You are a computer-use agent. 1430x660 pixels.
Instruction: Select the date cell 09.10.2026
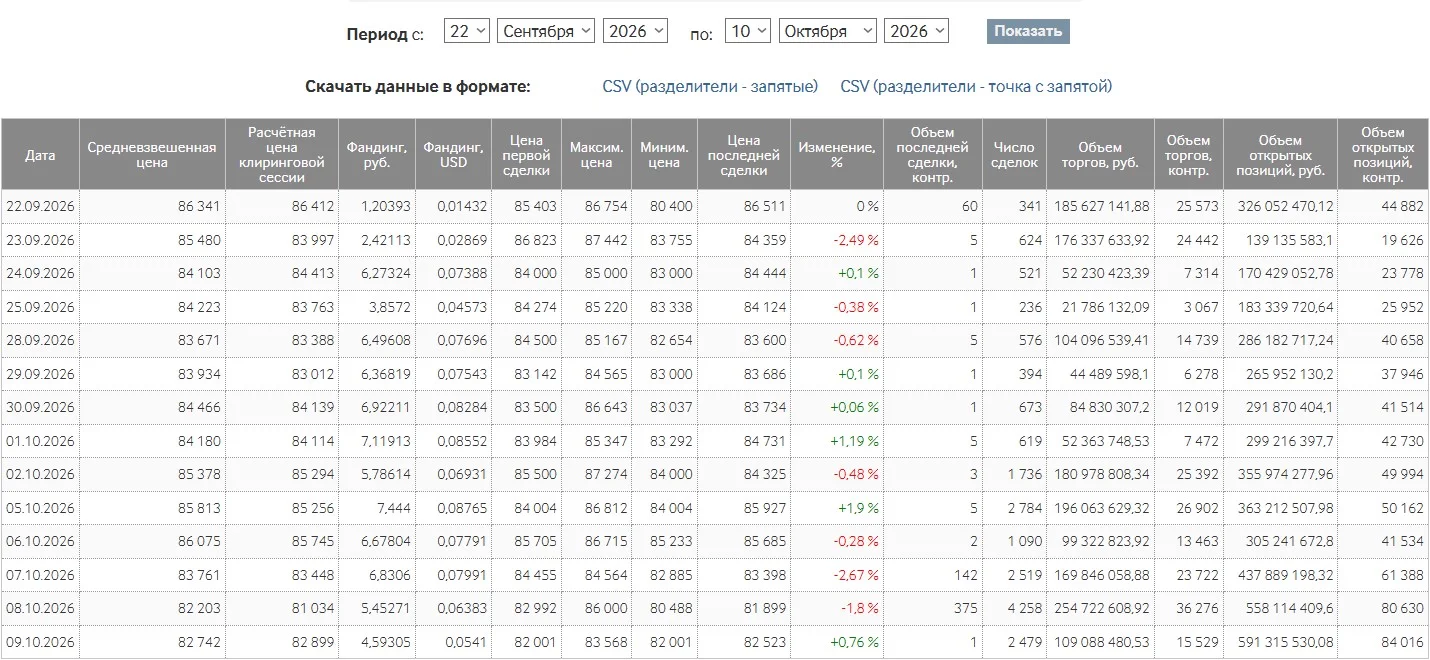click(40, 642)
